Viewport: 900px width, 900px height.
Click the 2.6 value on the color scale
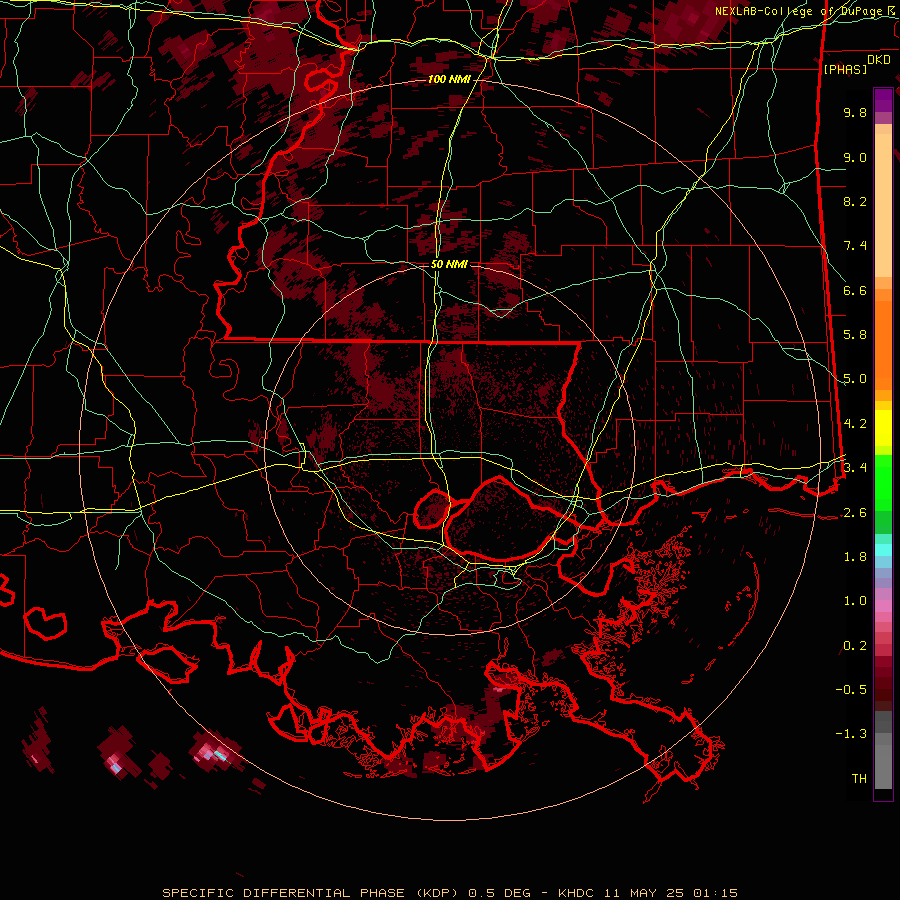pyautogui.click(x=855, y=513)
